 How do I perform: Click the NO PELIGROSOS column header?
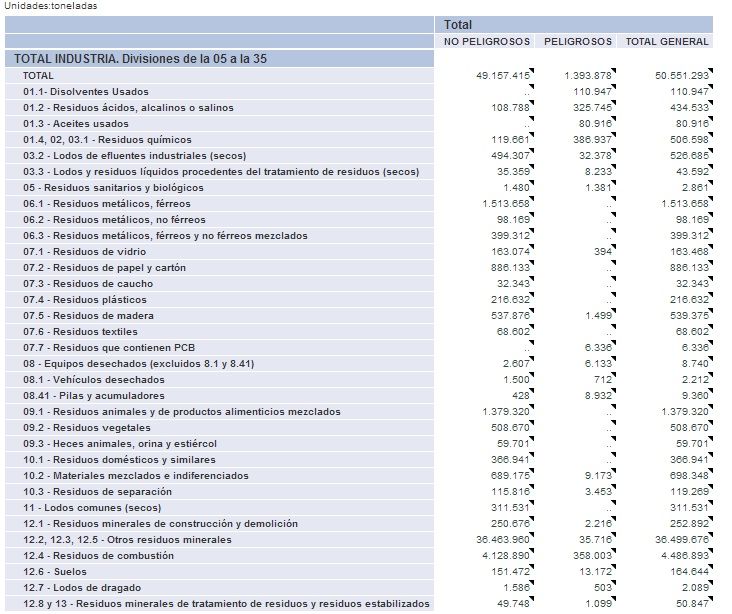pos(486,42)
